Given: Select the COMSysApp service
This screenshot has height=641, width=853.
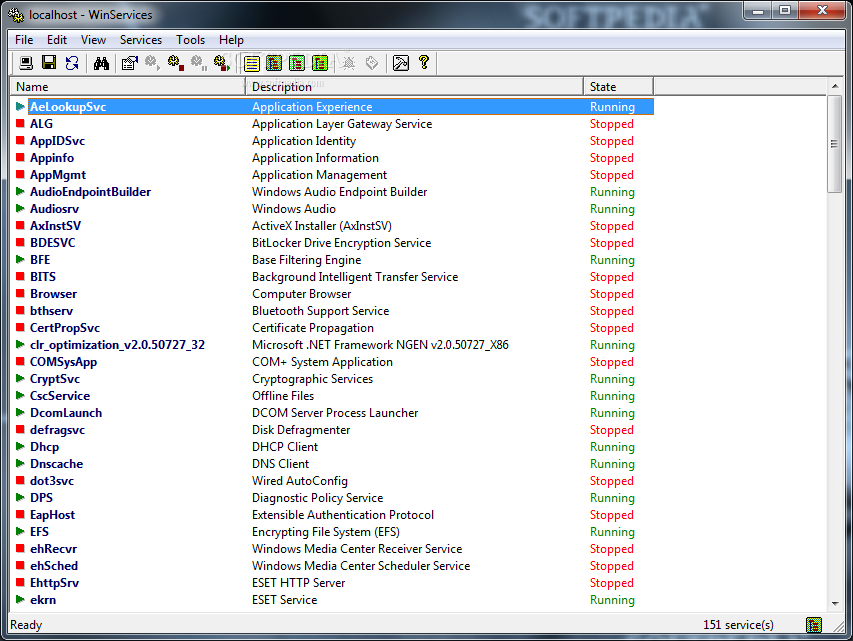Looking at the screenshot, I should (63, 362).
